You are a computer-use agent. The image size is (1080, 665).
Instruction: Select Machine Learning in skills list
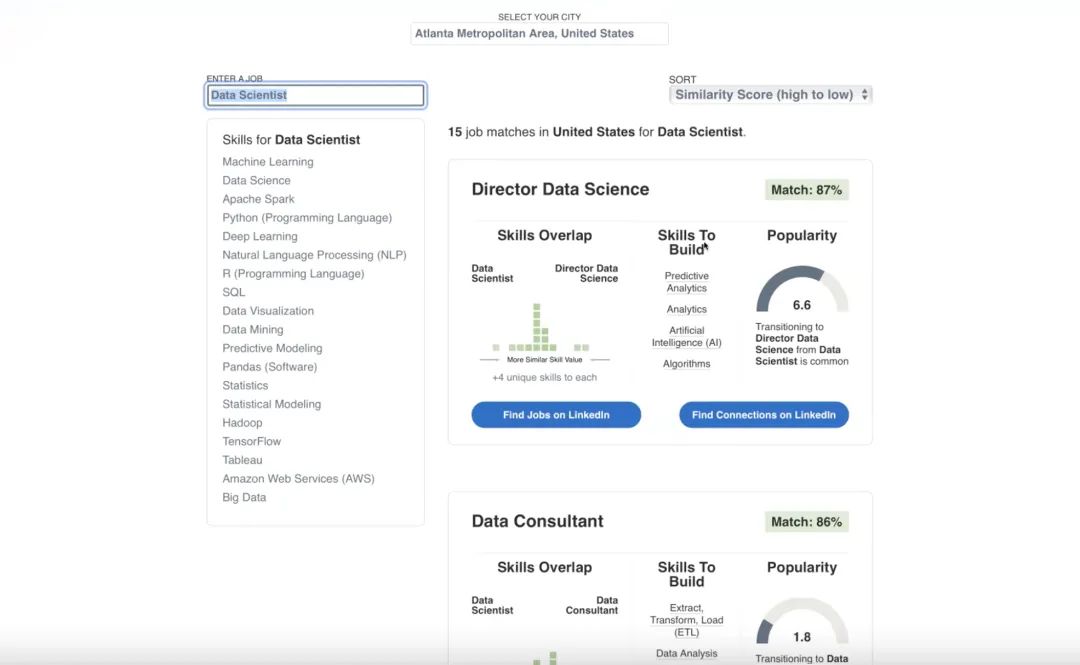coord(267,162)
